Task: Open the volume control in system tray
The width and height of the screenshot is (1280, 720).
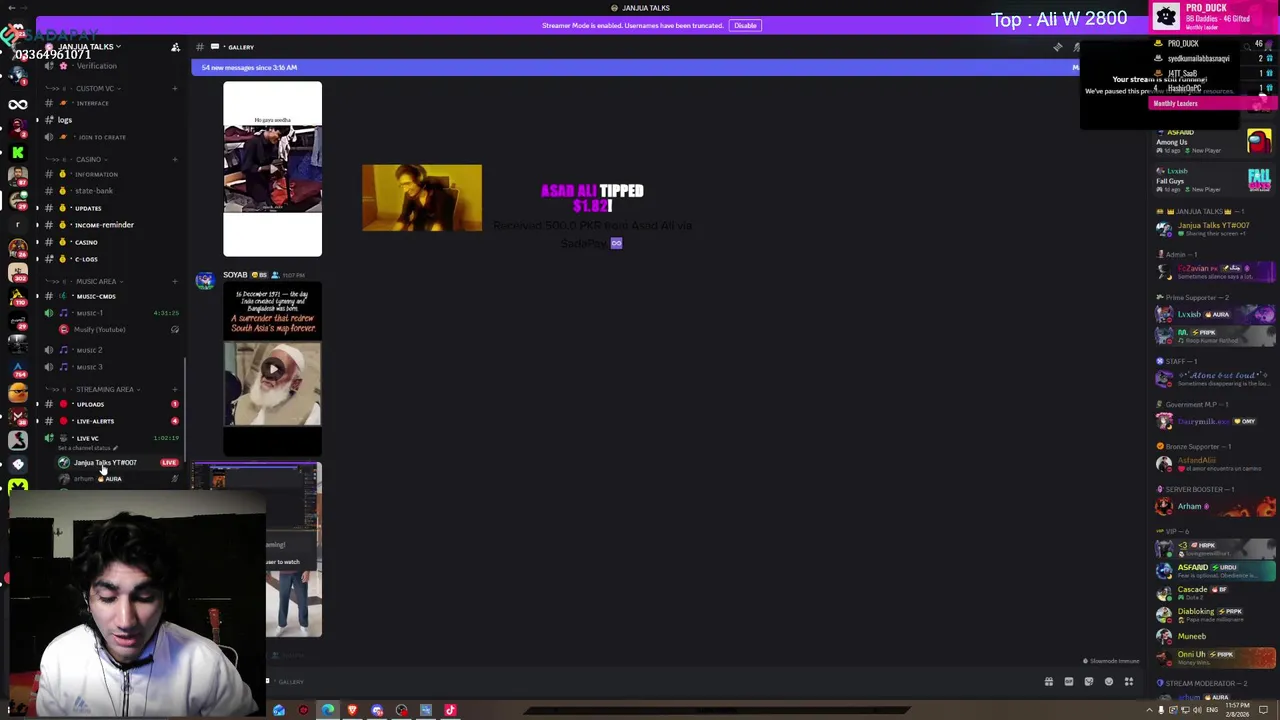Action: (1197, 711)
